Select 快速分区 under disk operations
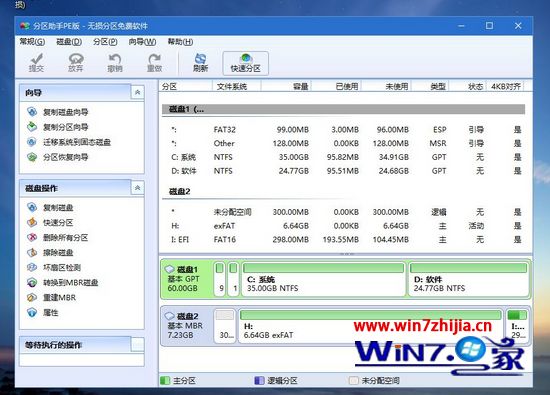 (50, 222)
